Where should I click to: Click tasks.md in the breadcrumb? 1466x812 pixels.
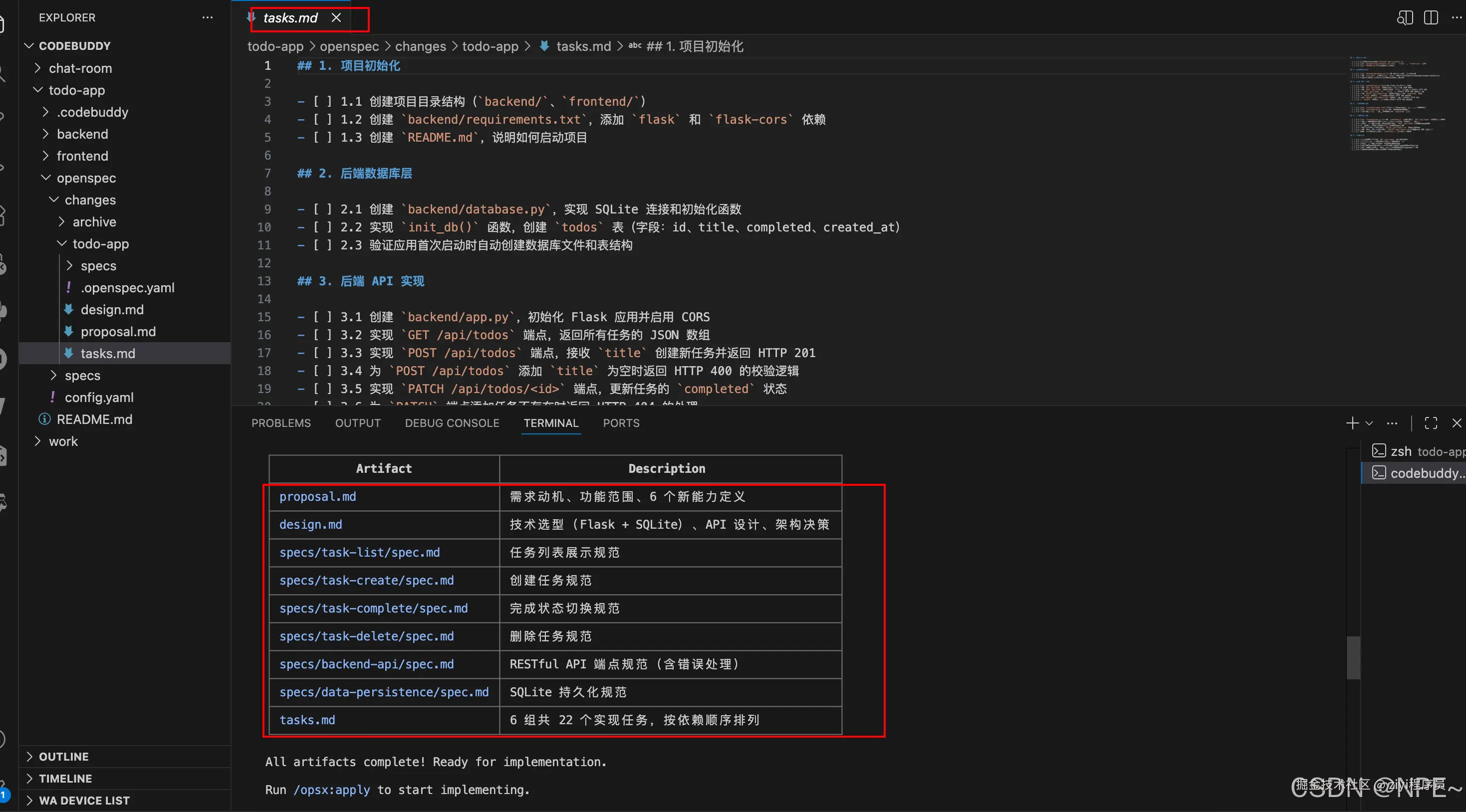click(583, 46)
